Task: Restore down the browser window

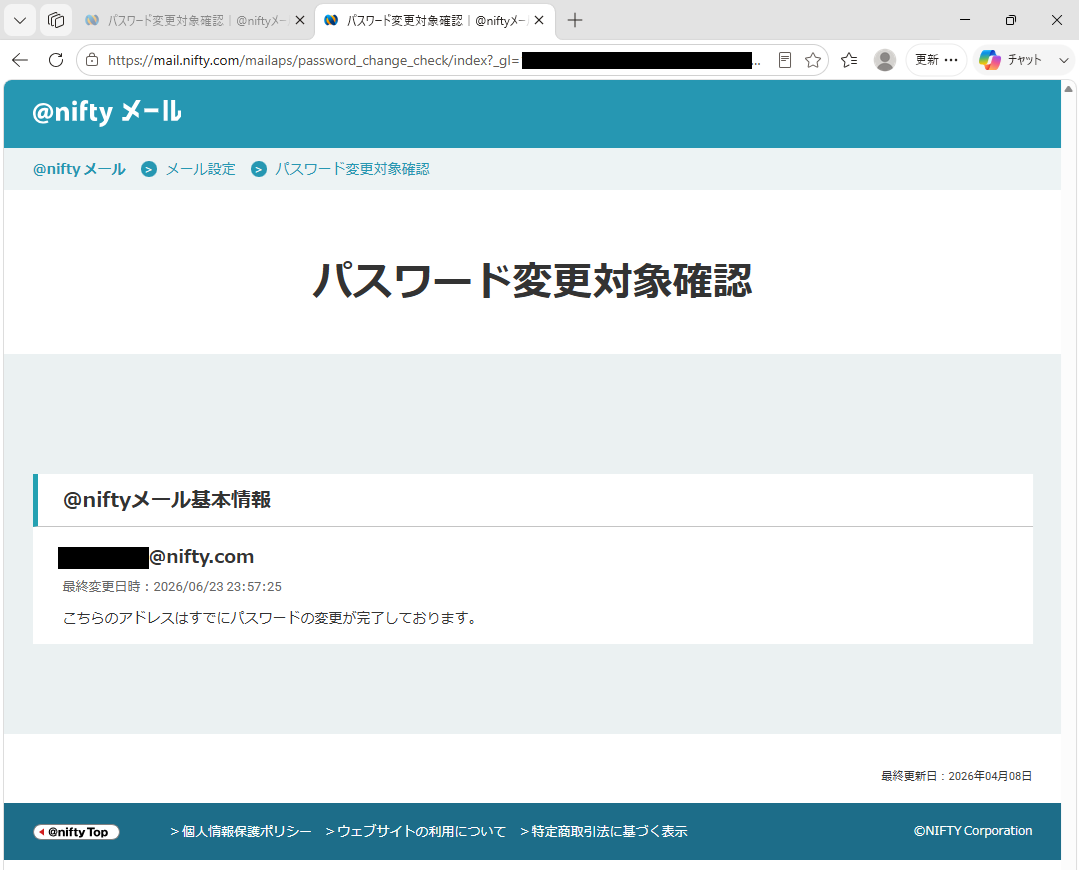Action: click(x=1011, y=20)
